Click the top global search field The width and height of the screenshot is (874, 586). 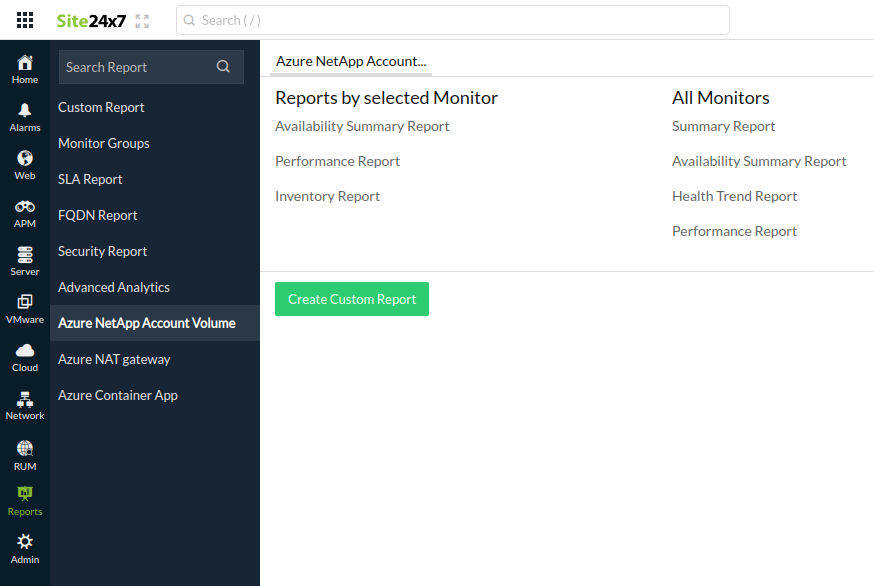[x=450, y=19]
